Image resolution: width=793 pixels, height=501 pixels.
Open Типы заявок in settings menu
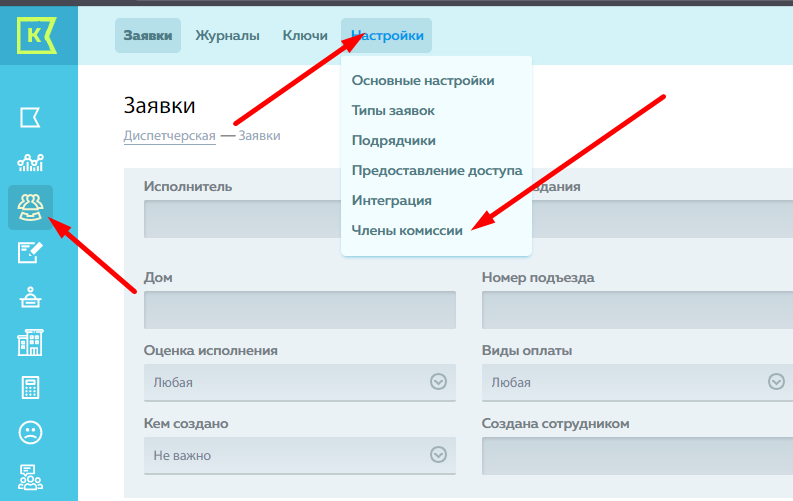coord(393,110)
